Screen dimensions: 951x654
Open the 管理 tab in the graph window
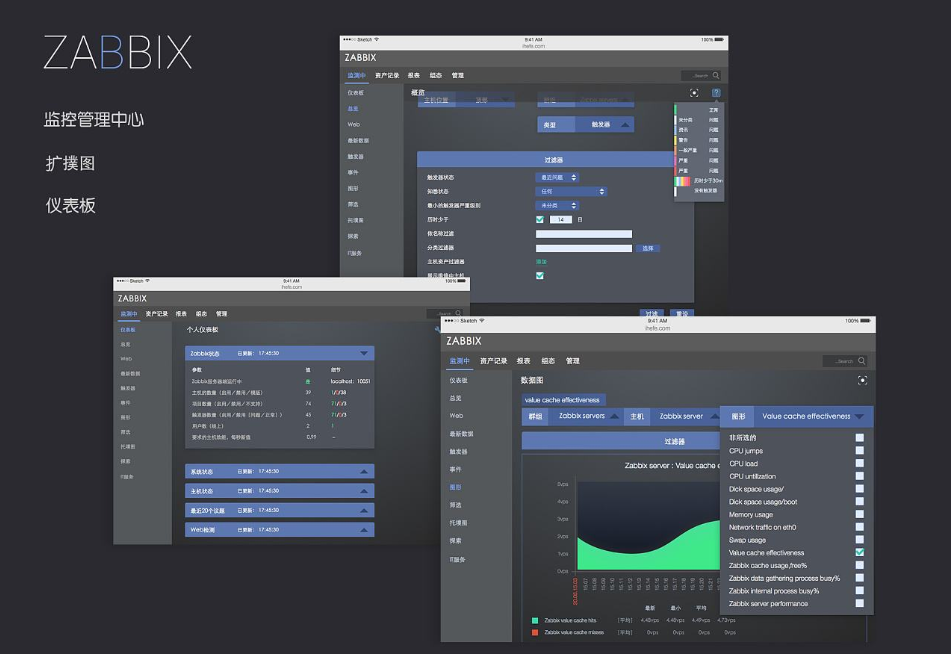(573, 361)
